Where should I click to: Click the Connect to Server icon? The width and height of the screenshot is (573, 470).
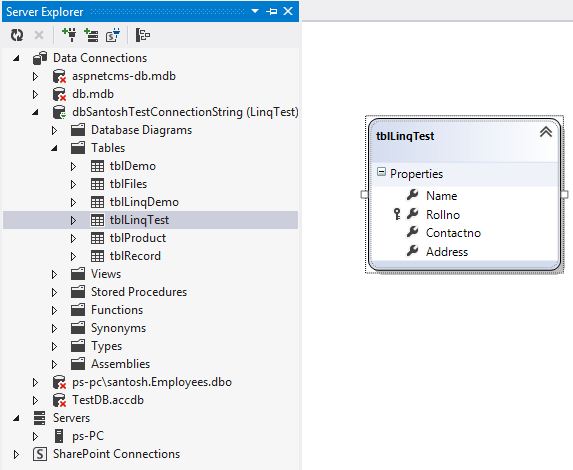point(91,35)
